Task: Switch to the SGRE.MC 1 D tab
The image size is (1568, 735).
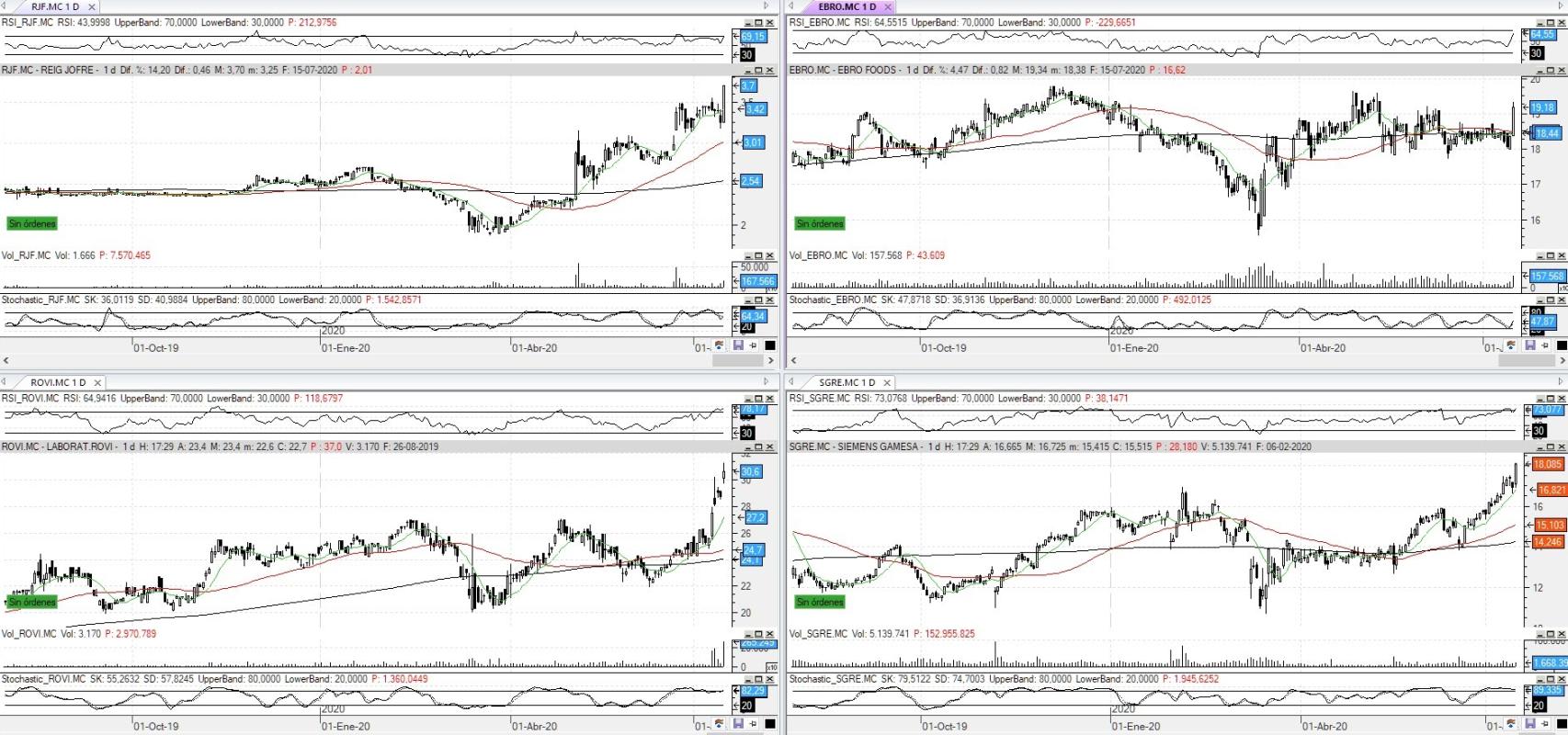Action: tap(846, 382)
